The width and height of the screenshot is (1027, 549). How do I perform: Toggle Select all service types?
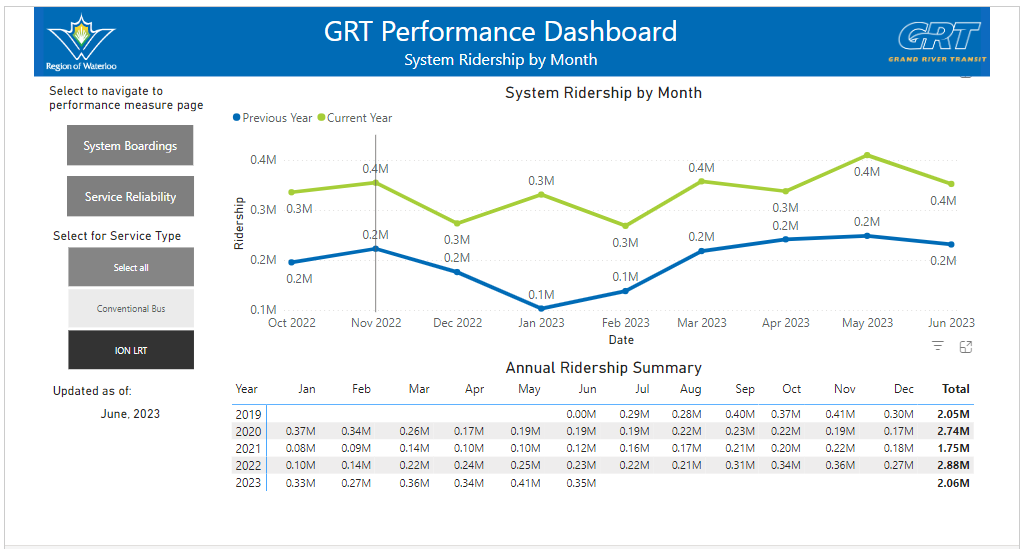tap(131, 268)
